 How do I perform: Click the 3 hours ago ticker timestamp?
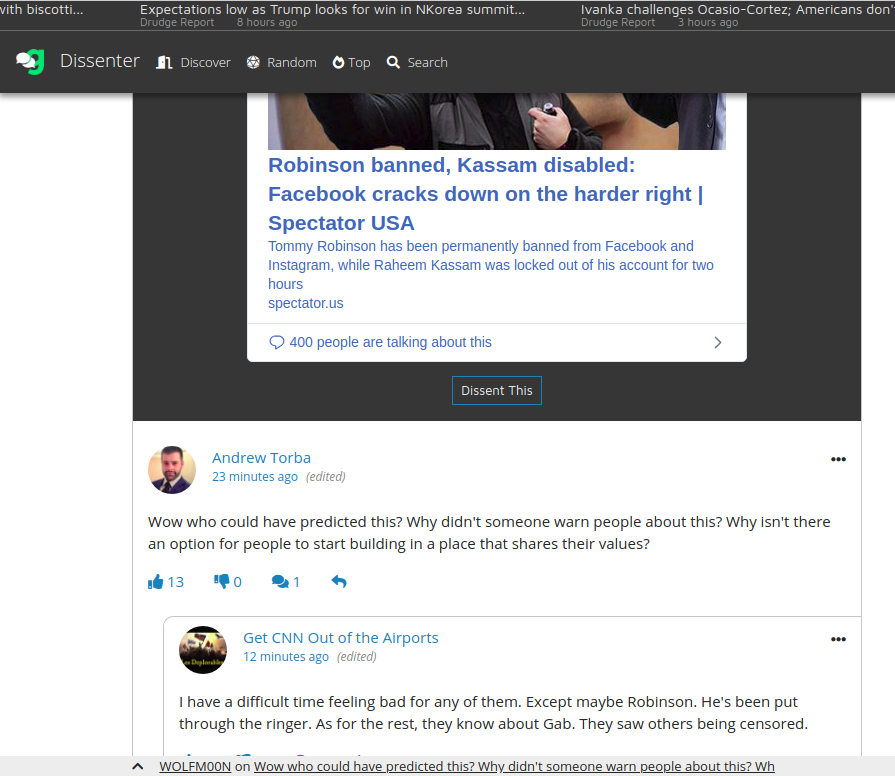[708, 22]
